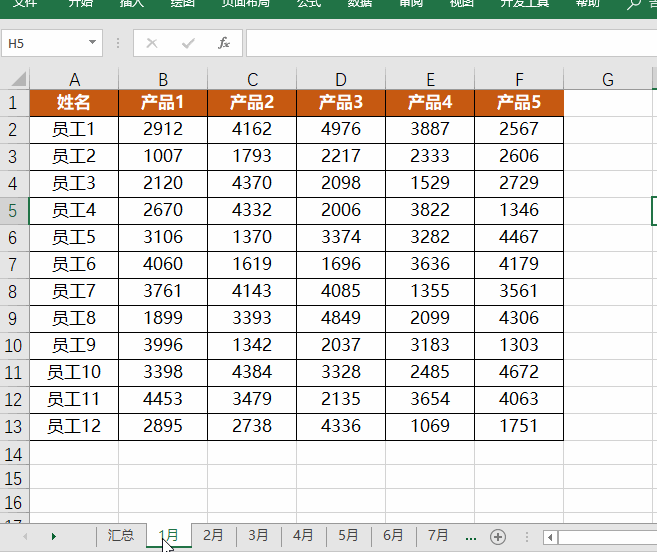The width and height of the screenshot is (657, 552).
Task: Click cell with value 4453
Action: click(163, 399)
